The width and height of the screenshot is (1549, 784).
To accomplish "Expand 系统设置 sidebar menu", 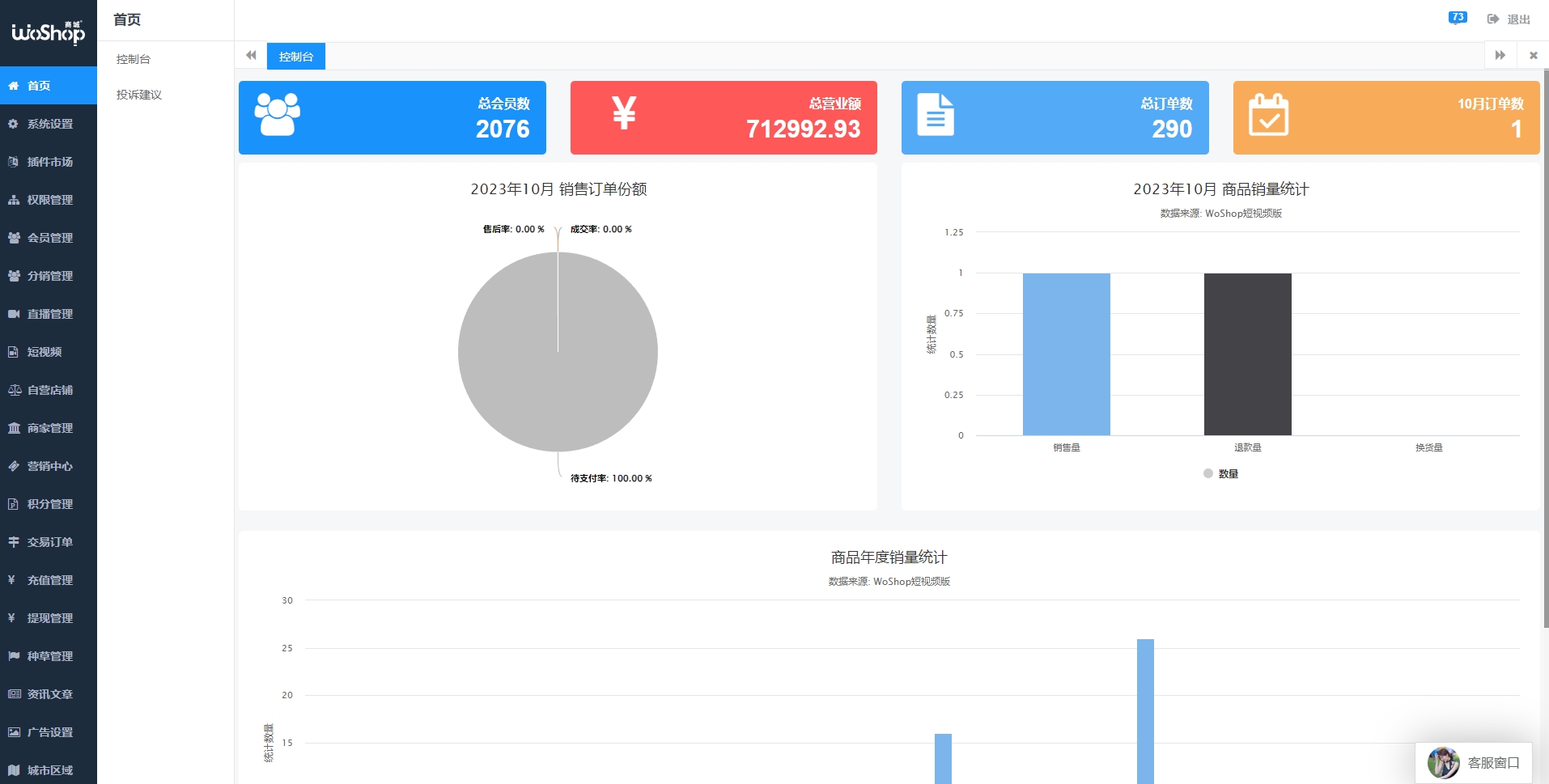I will 49,124.
